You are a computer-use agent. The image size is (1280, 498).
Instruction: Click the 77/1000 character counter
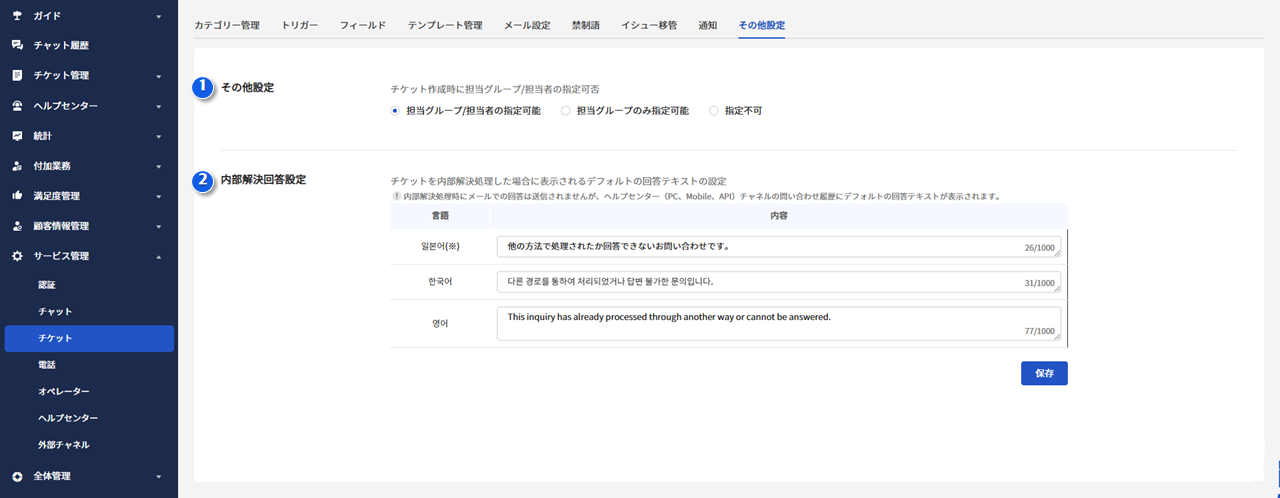pos(1040,333)
